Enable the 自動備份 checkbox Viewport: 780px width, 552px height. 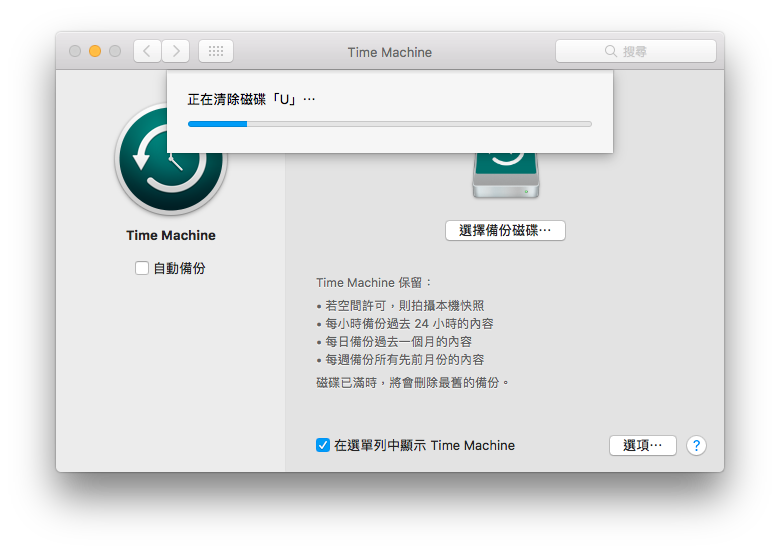pos(142,269)
